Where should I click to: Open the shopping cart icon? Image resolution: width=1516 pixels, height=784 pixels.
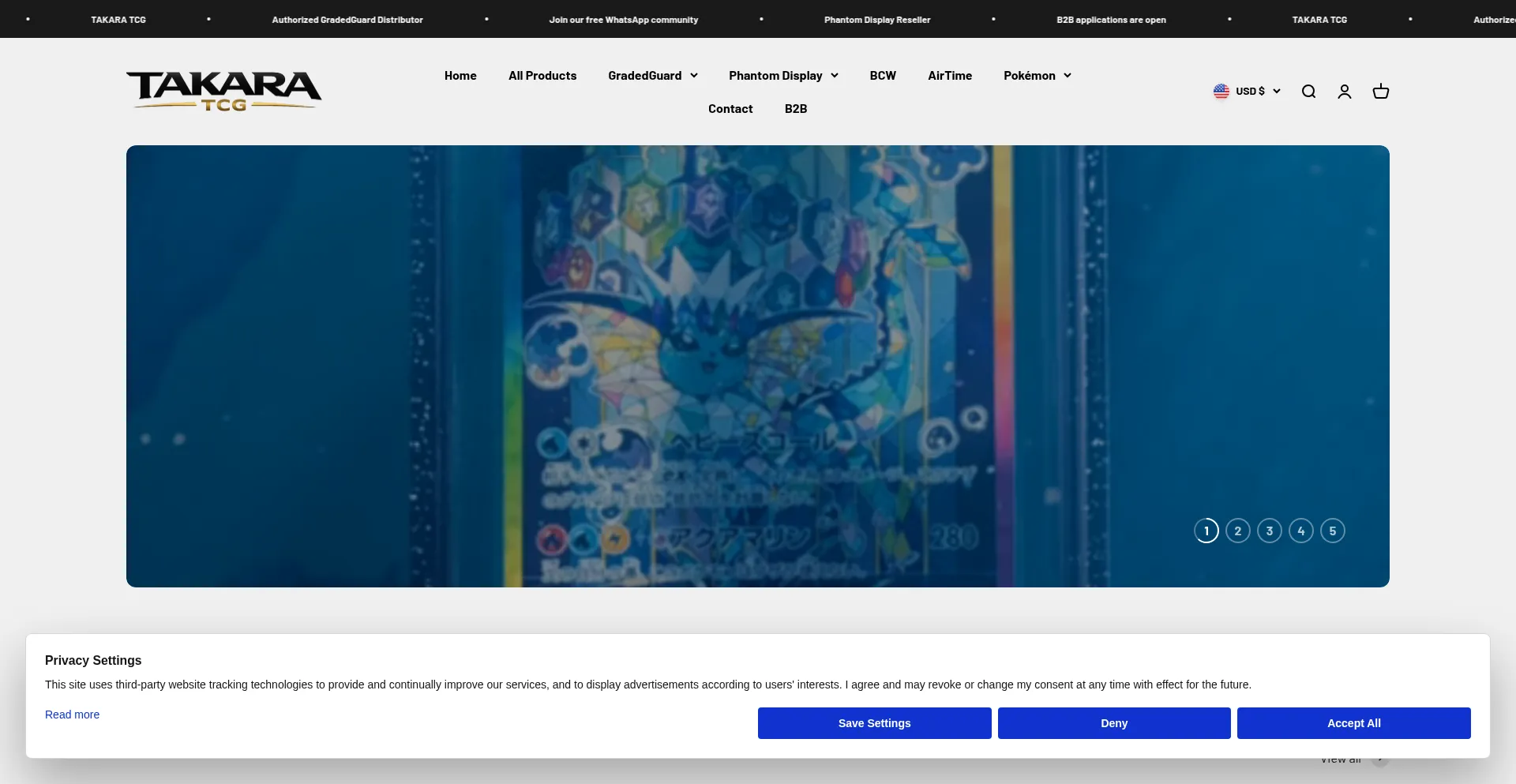pos(1381,92)
